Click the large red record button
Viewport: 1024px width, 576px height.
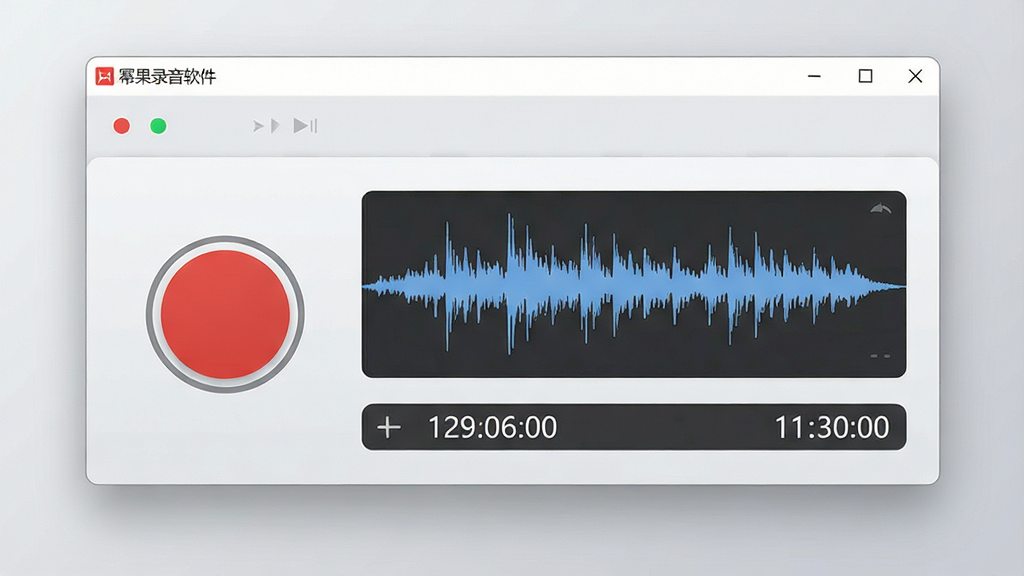tap(225, 314)
